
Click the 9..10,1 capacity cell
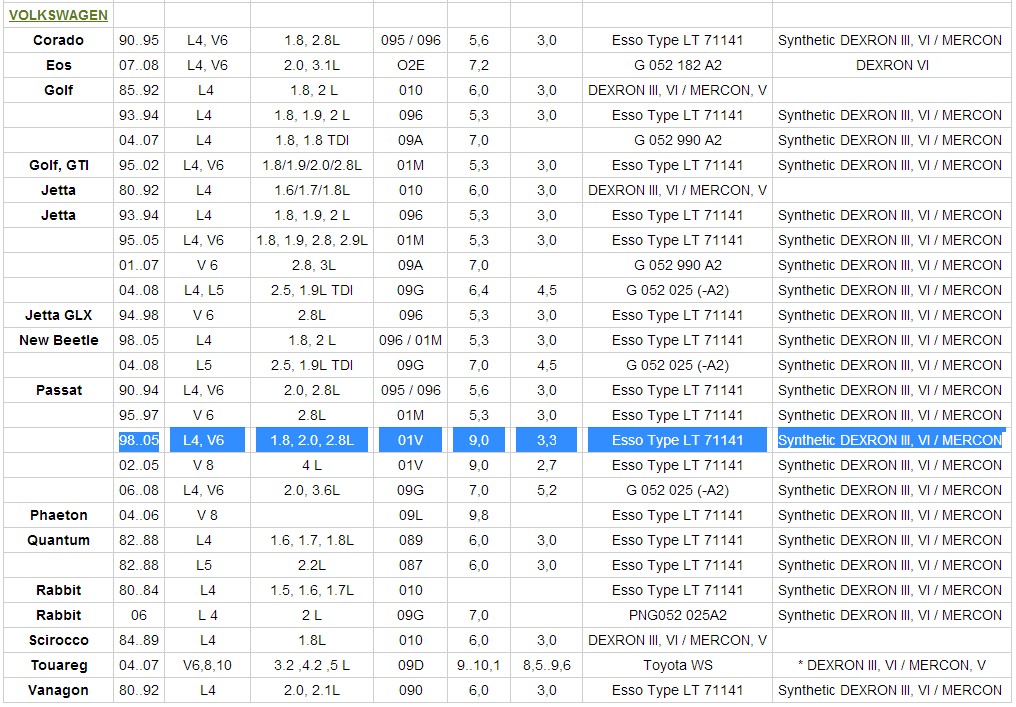click(479, 666)
